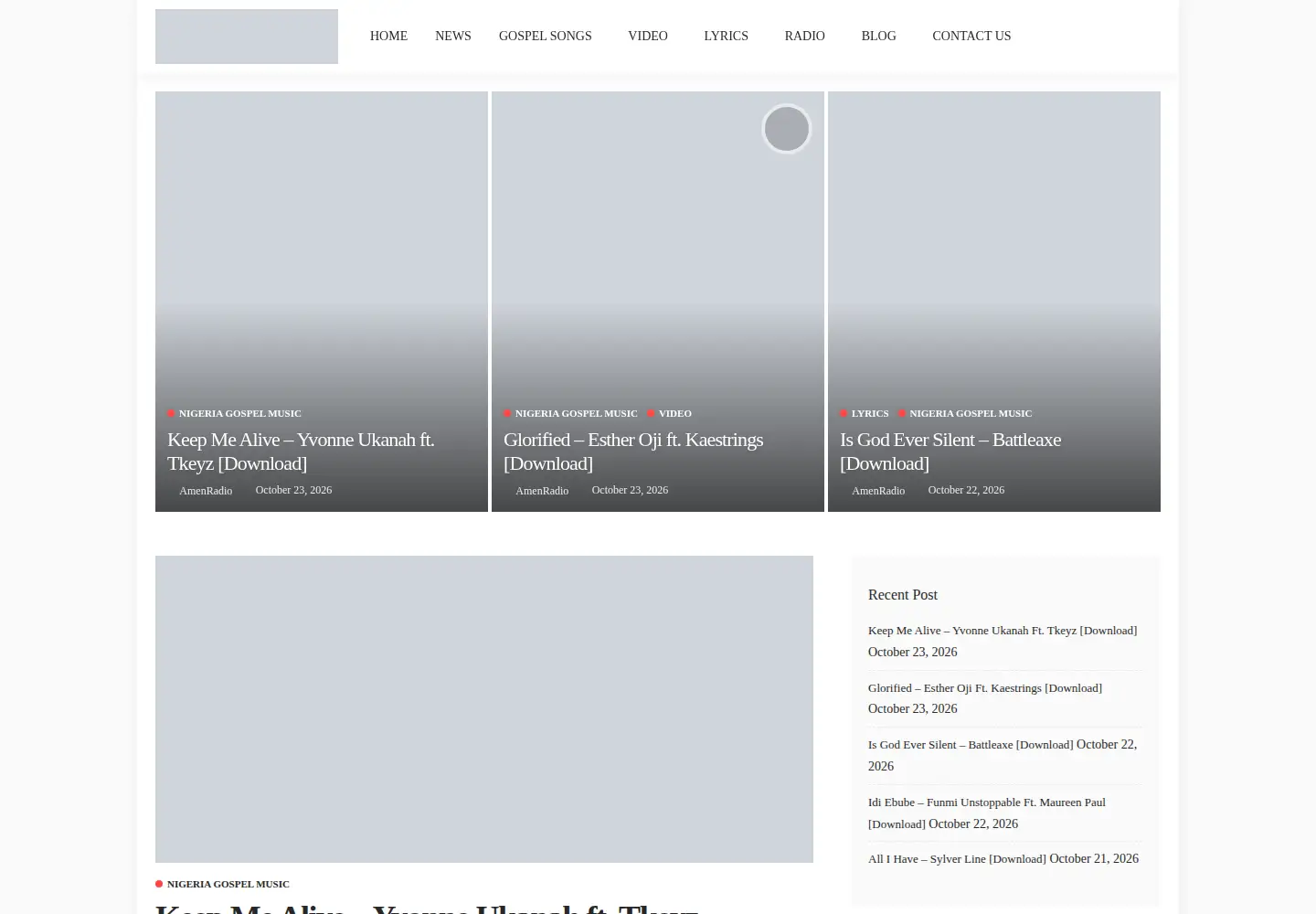Click AmenRadio author on the Is God Ever Silent card

point(878,491)
